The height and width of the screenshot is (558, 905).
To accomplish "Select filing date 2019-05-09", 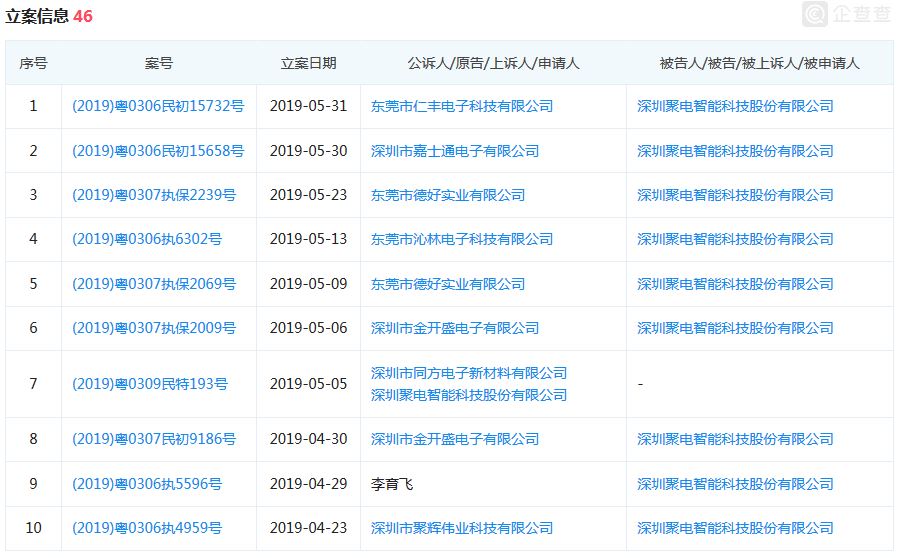I will coord(308,284).
